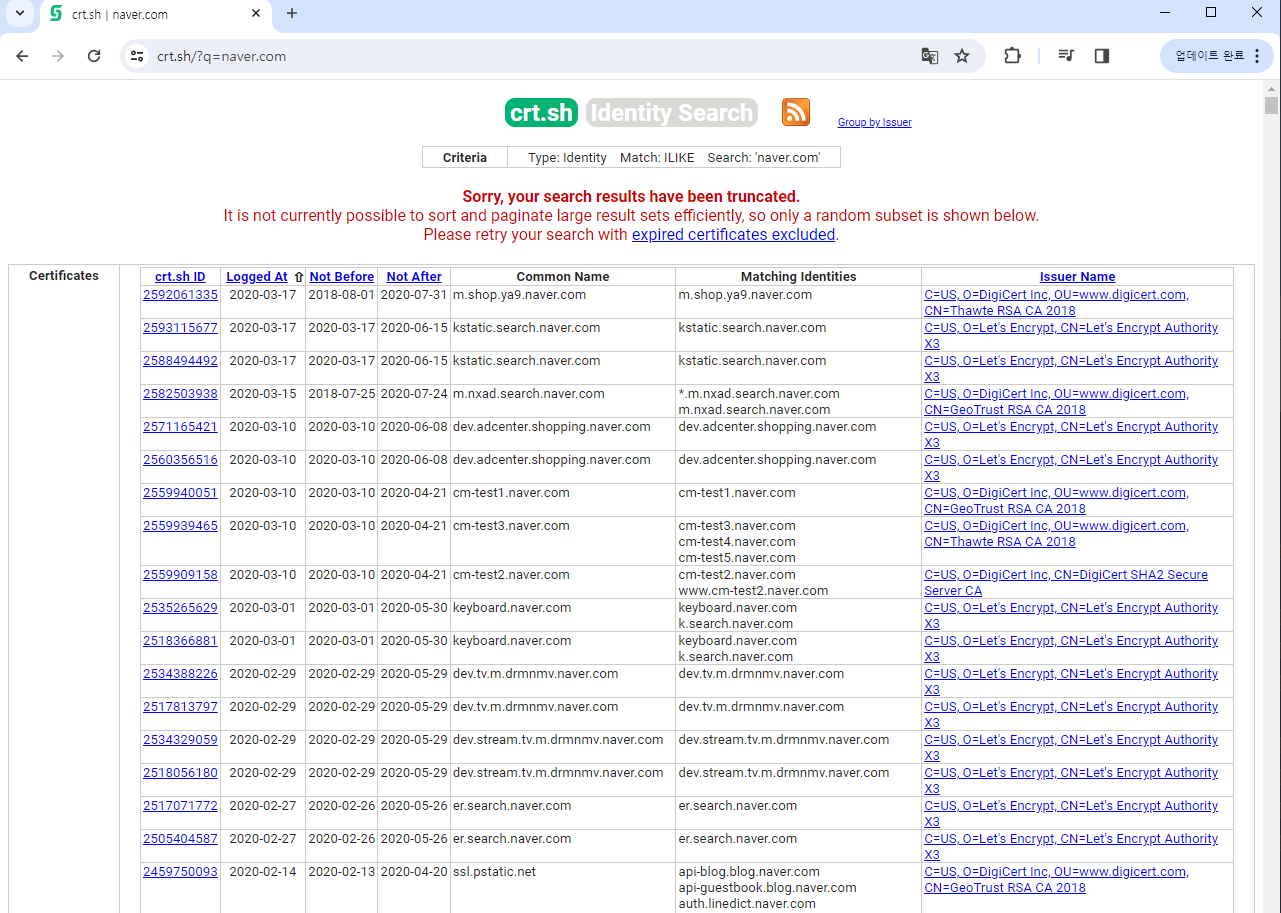Close the crt.sh naver.com tab
The width and height of the screenshot is (1281, 913).
256,14
